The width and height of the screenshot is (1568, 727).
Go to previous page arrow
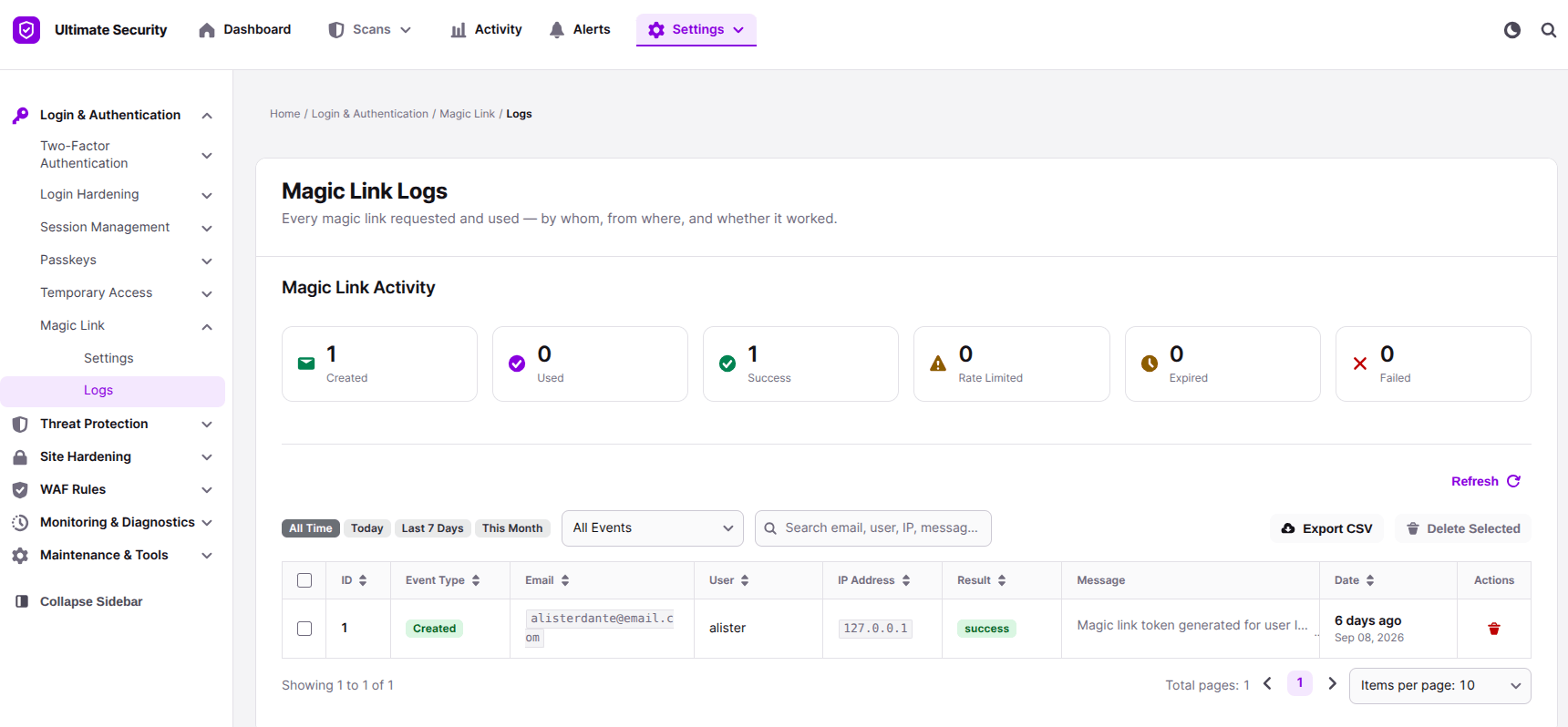[x=1267, y=683]
